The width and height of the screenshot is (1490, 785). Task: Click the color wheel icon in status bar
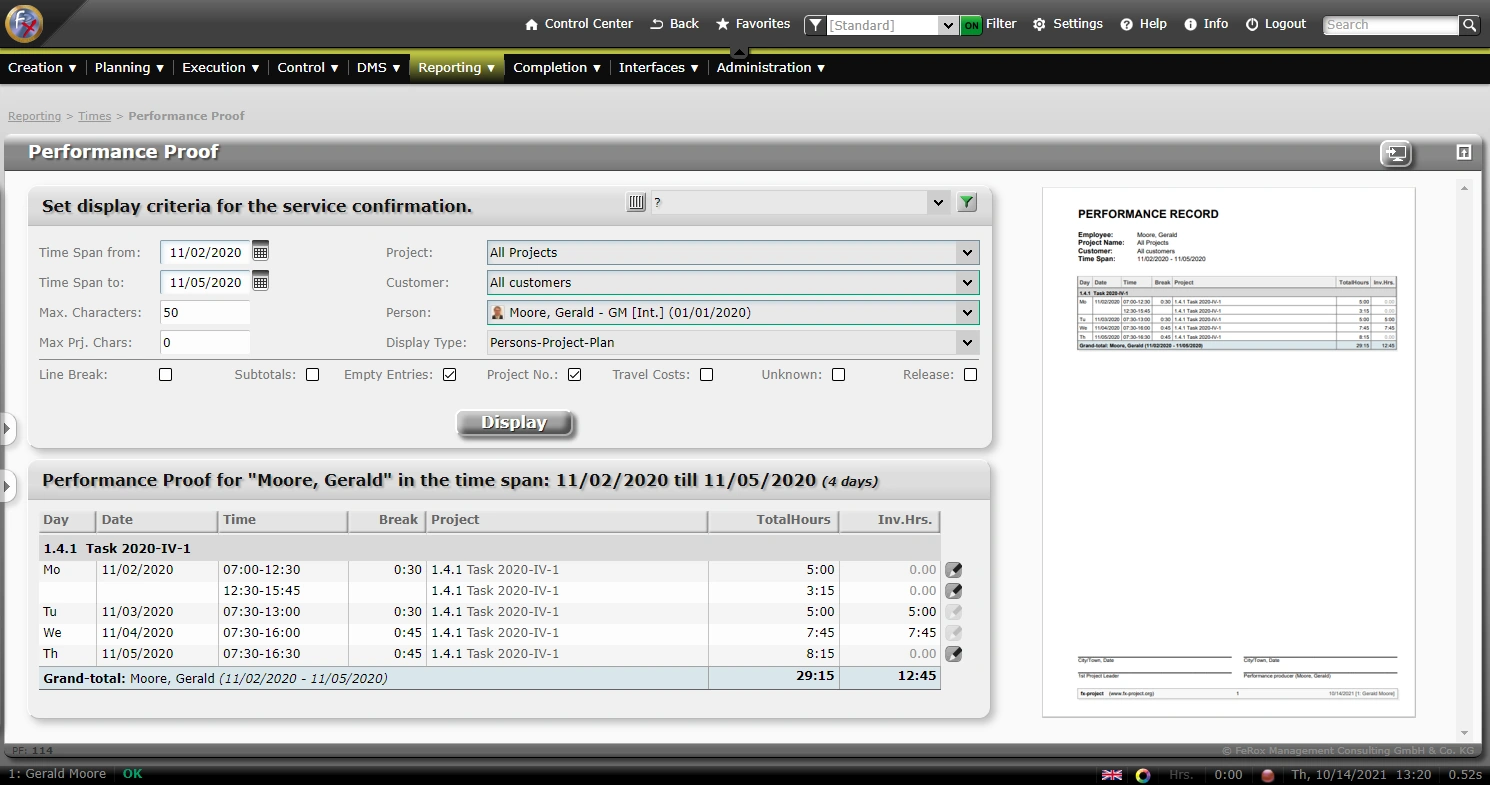[1143, 775]
